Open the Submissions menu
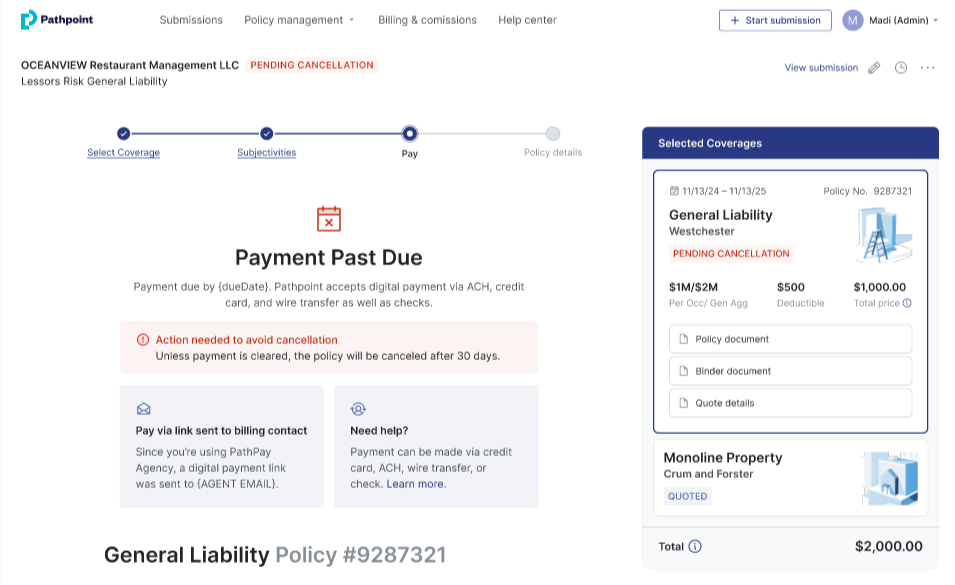This screenshot has width=955, height=585. pyautogui.click(x=191, y=20)
